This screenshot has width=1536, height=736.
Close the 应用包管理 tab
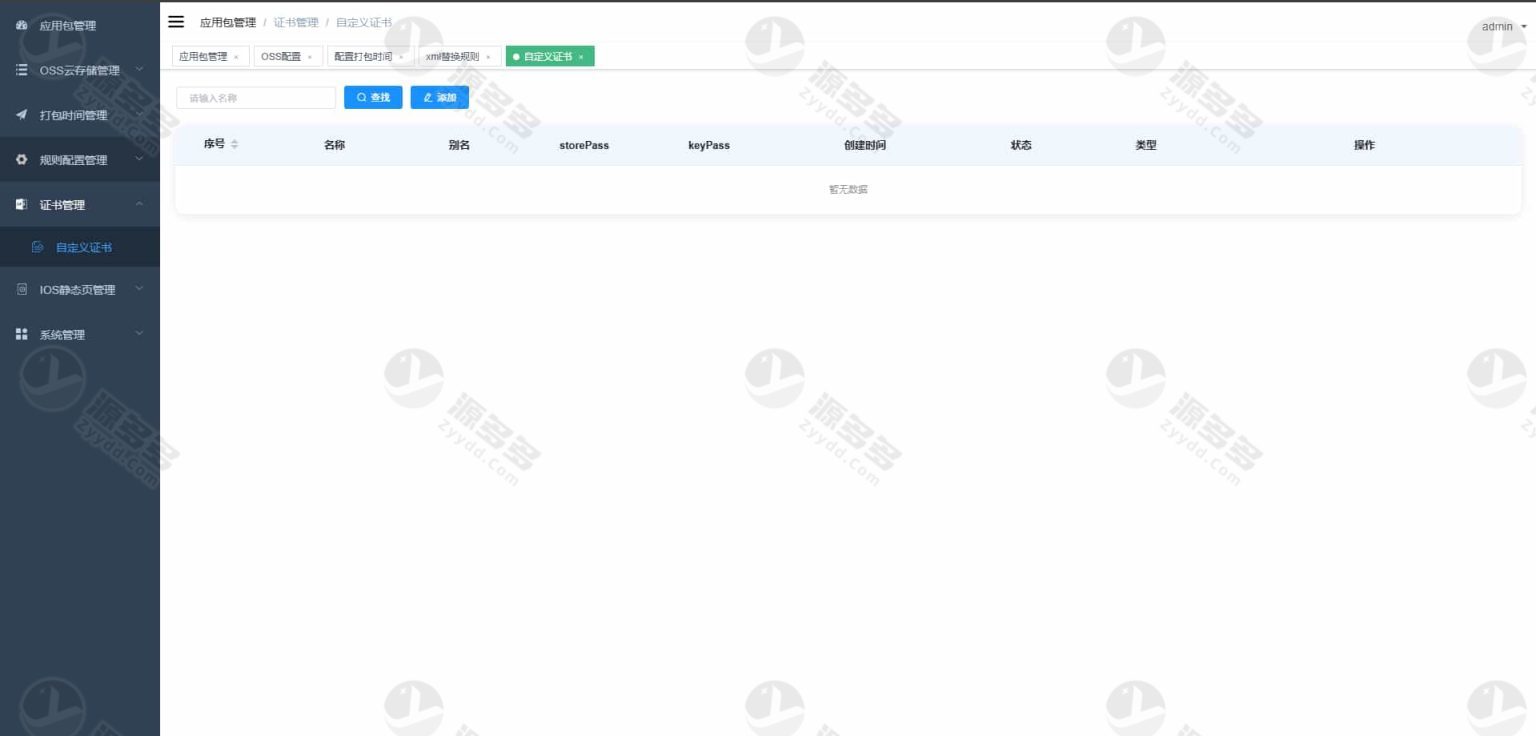(236, 57)
